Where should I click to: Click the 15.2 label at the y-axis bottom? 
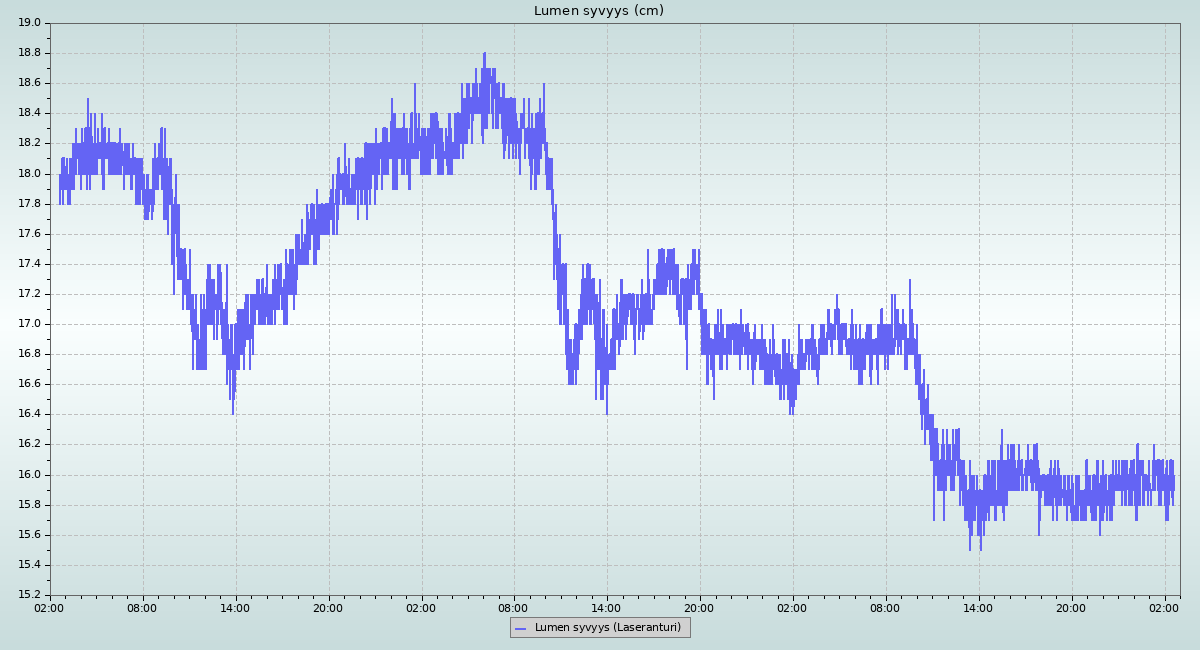coord(29,595)
